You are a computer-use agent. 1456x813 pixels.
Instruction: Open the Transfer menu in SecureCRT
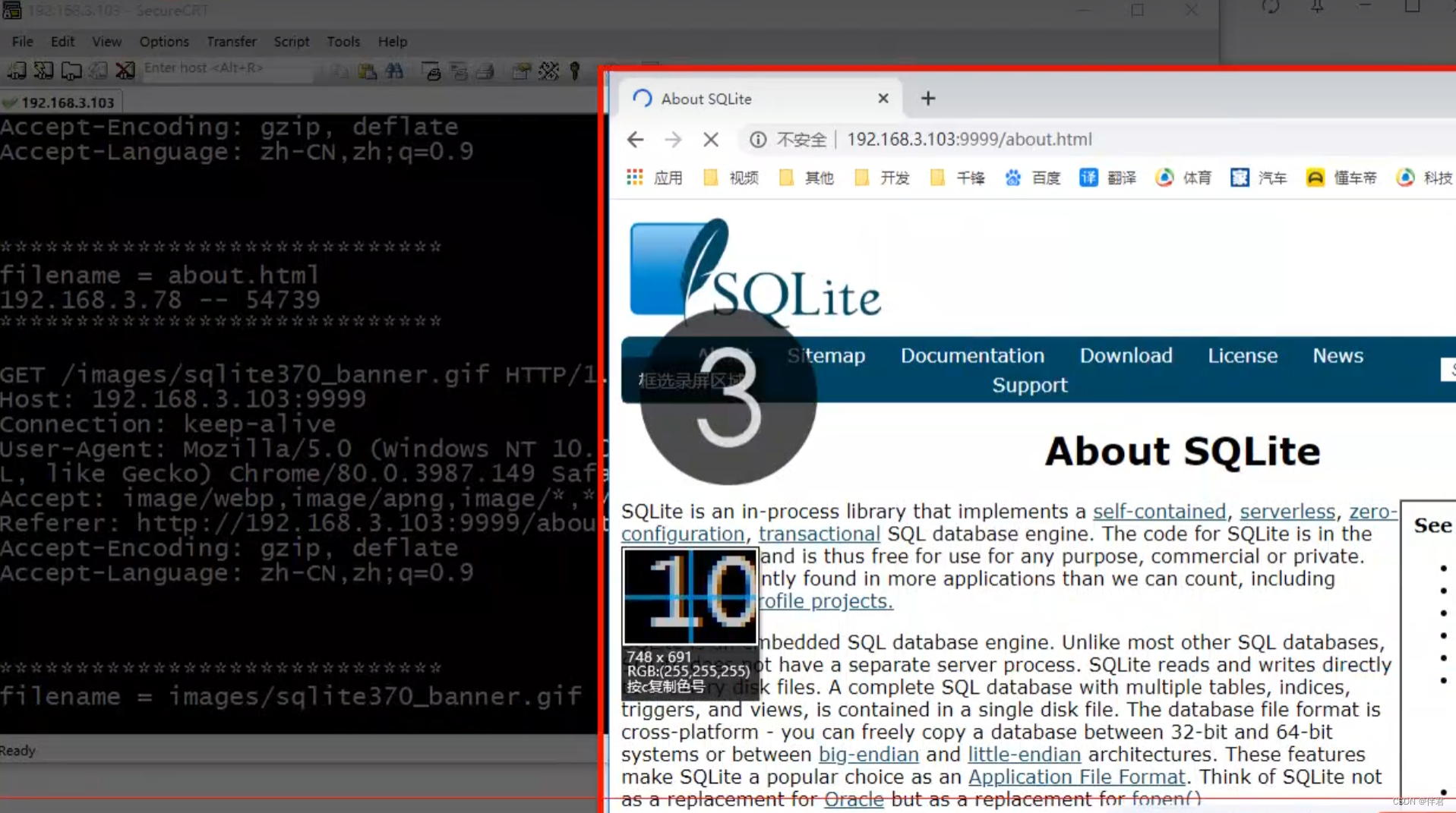232,42
